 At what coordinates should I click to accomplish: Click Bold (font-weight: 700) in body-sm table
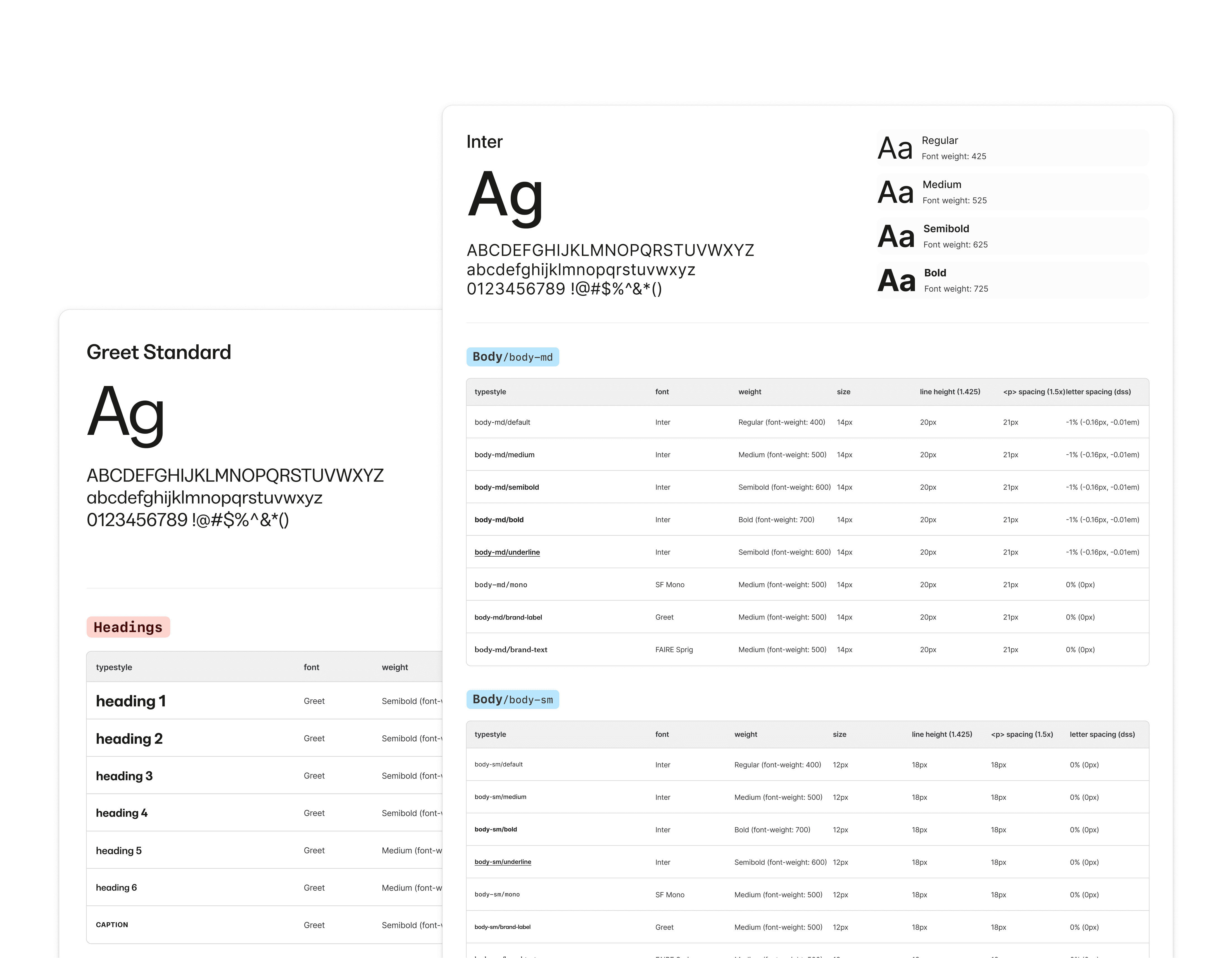click(772, 830)
